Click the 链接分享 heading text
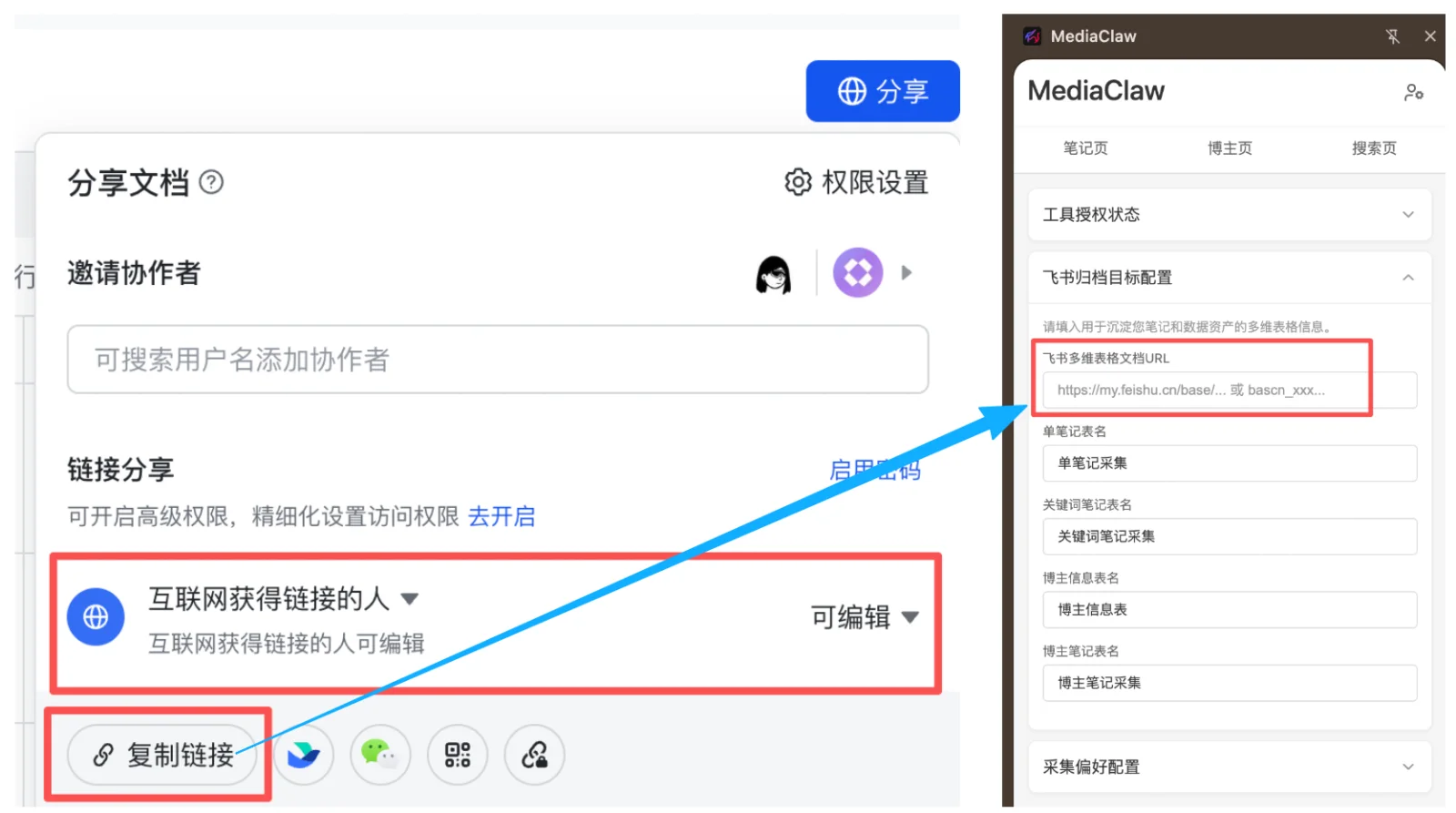The height and width of the screenshot is (813, 1456). click(x=120, y=470)
